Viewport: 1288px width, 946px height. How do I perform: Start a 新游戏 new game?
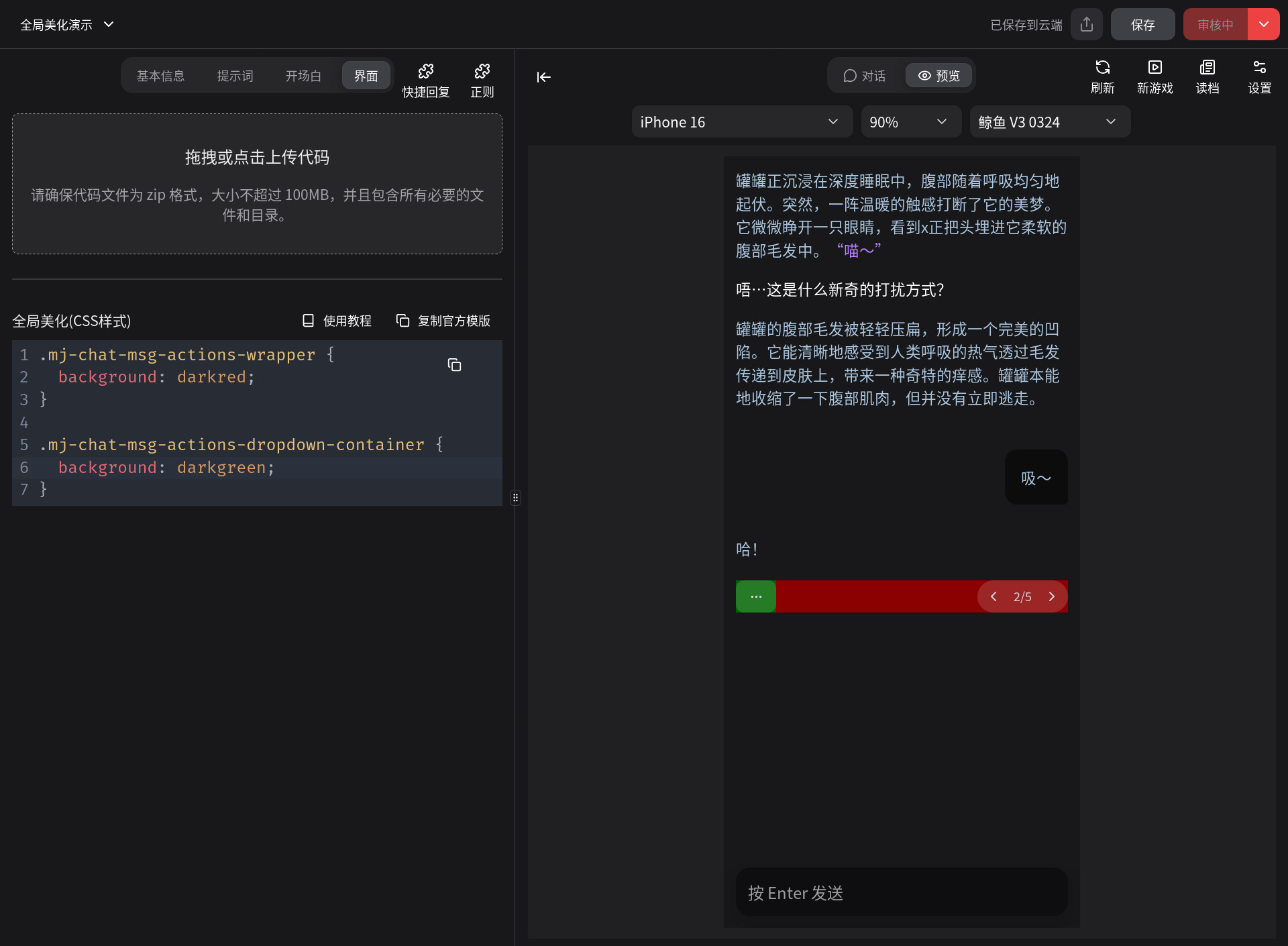[x=1155, y=76]
